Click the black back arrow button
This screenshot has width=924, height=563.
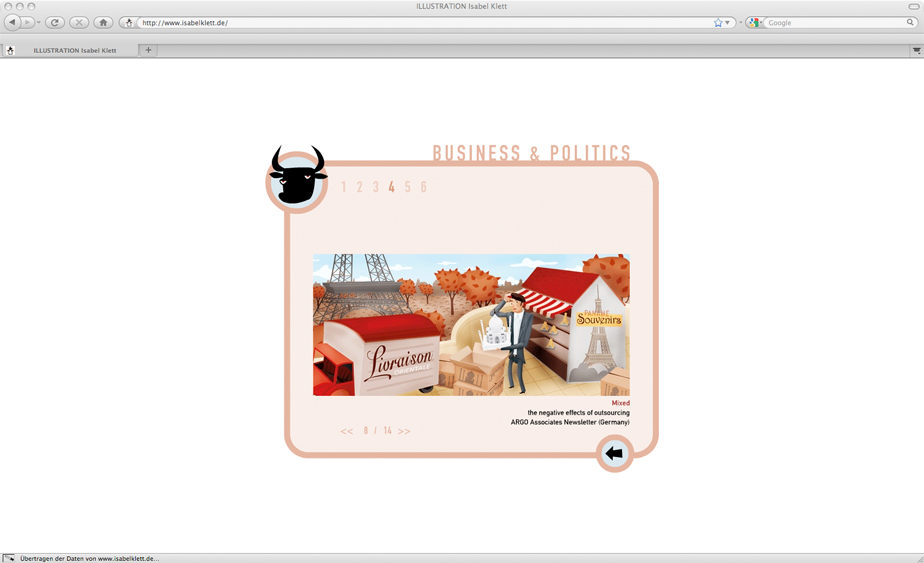[614, 454]
